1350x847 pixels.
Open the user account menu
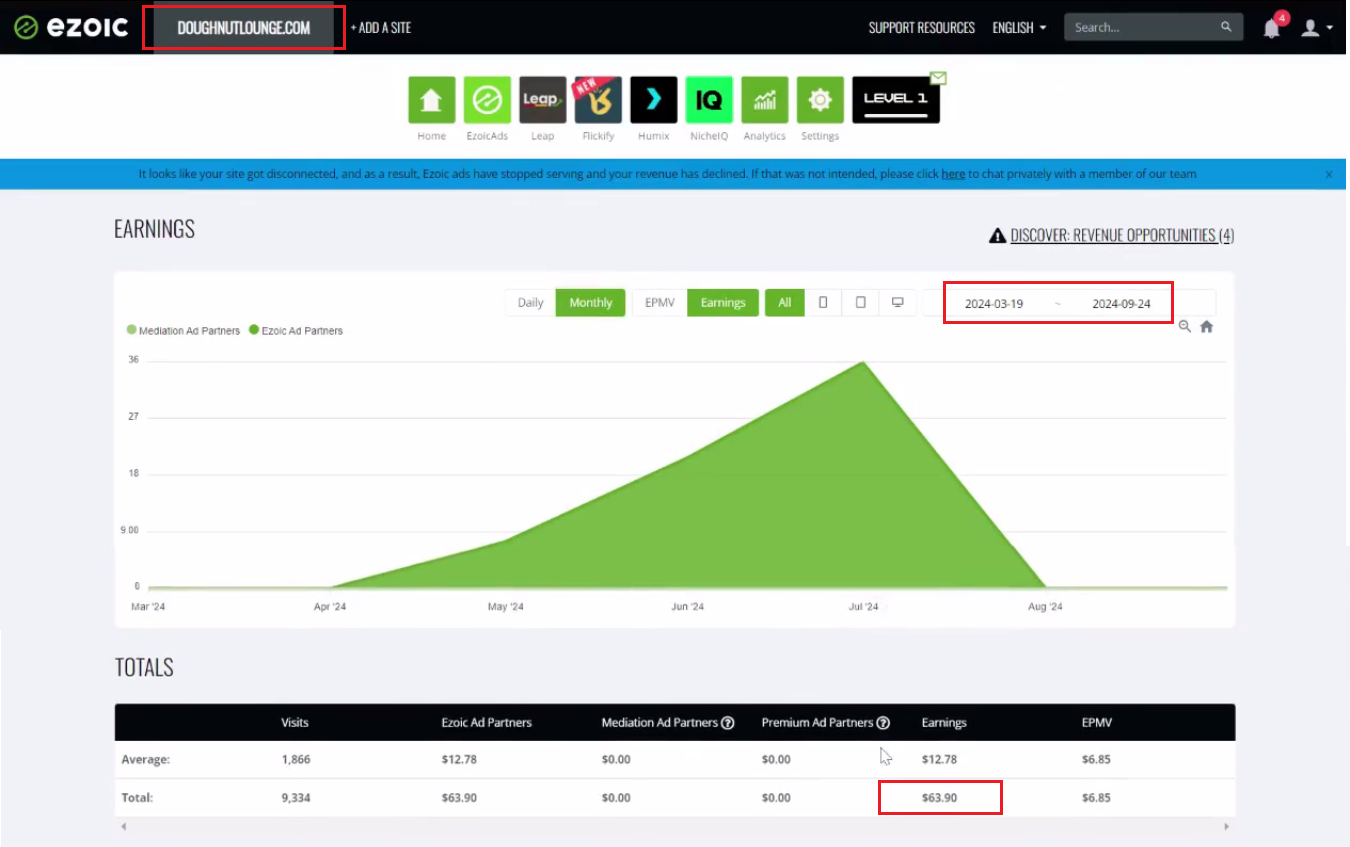(1316, 28)
